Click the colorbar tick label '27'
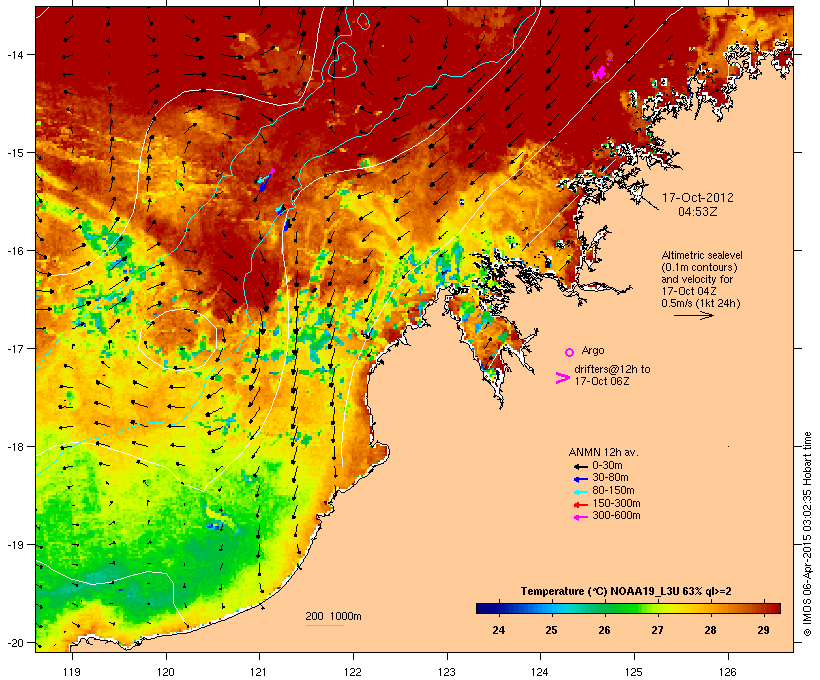820x680 pixels. tap(657, 630)
